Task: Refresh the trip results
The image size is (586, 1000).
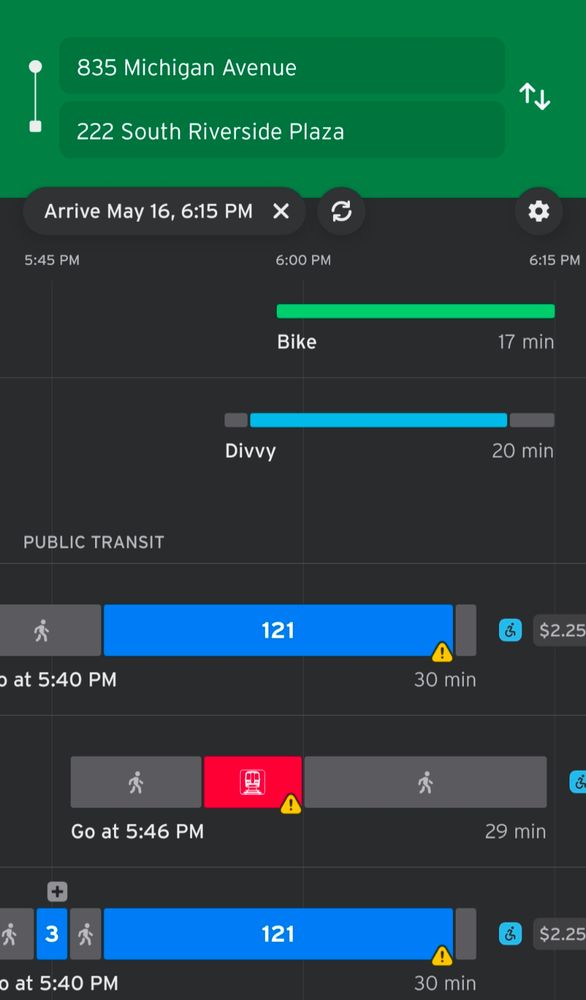Action: point(342,211)
